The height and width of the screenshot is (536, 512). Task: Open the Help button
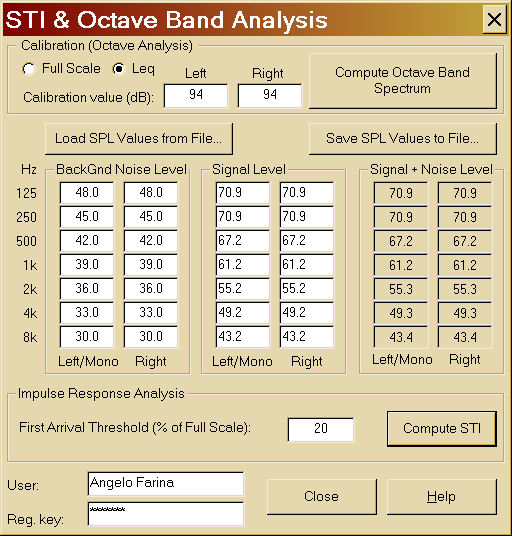pyautogui.click(x=442, y=496)
